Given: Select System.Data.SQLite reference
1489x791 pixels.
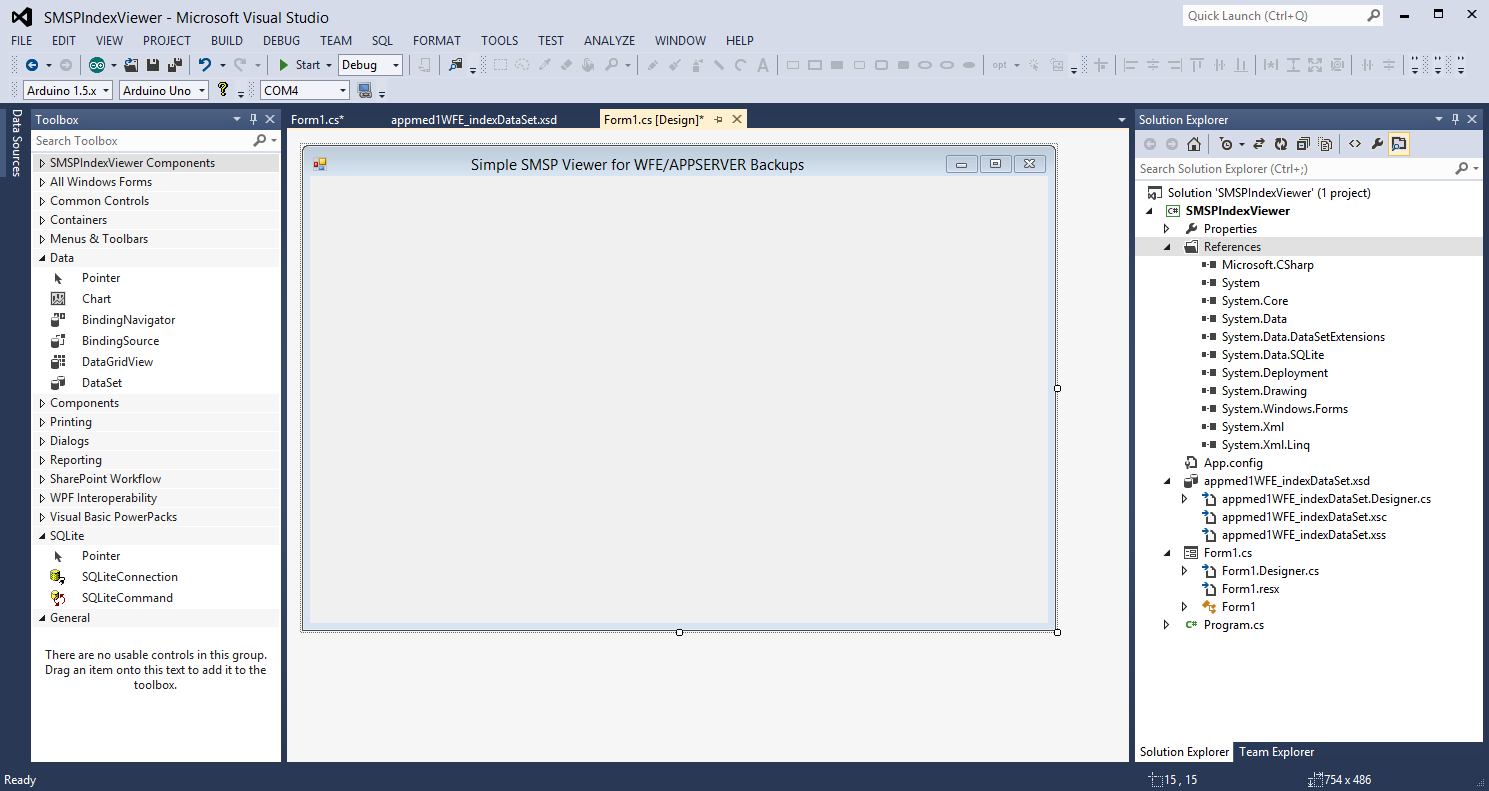Looking at the screenshot, I should point(1272,355).
